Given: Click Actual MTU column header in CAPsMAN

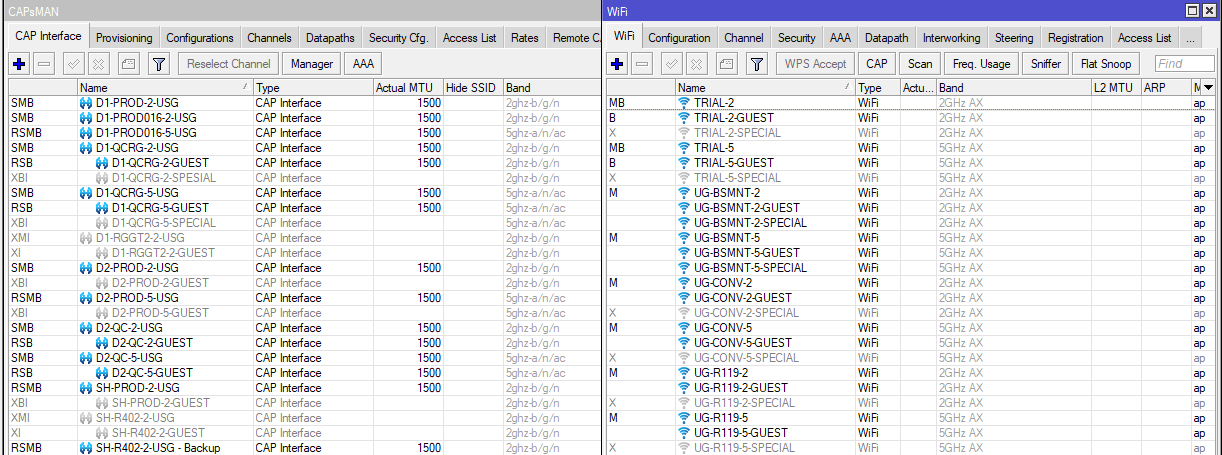Looking at the screenshot, I should (408, 88).
